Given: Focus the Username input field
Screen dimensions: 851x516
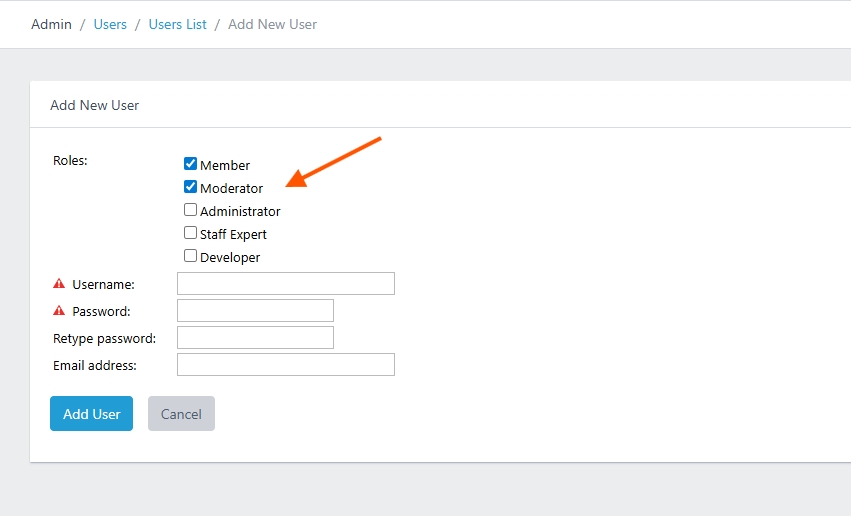Looking at the screenshot, I should pyautogui.click(x=286, y=284).
